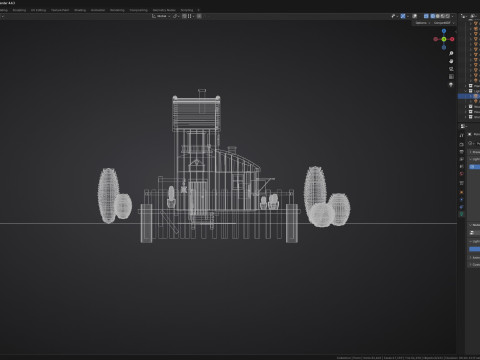The height and width of the screenshot is (360, 480).
Task: Collapse the expanded Light collection in outliner
Action: (466, 91)
